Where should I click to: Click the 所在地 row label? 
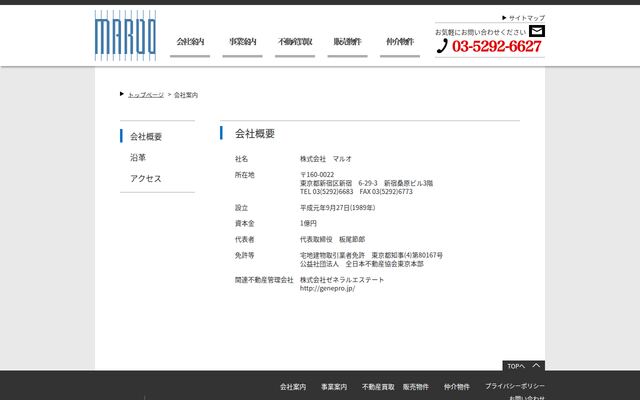[x=244, y=175]
